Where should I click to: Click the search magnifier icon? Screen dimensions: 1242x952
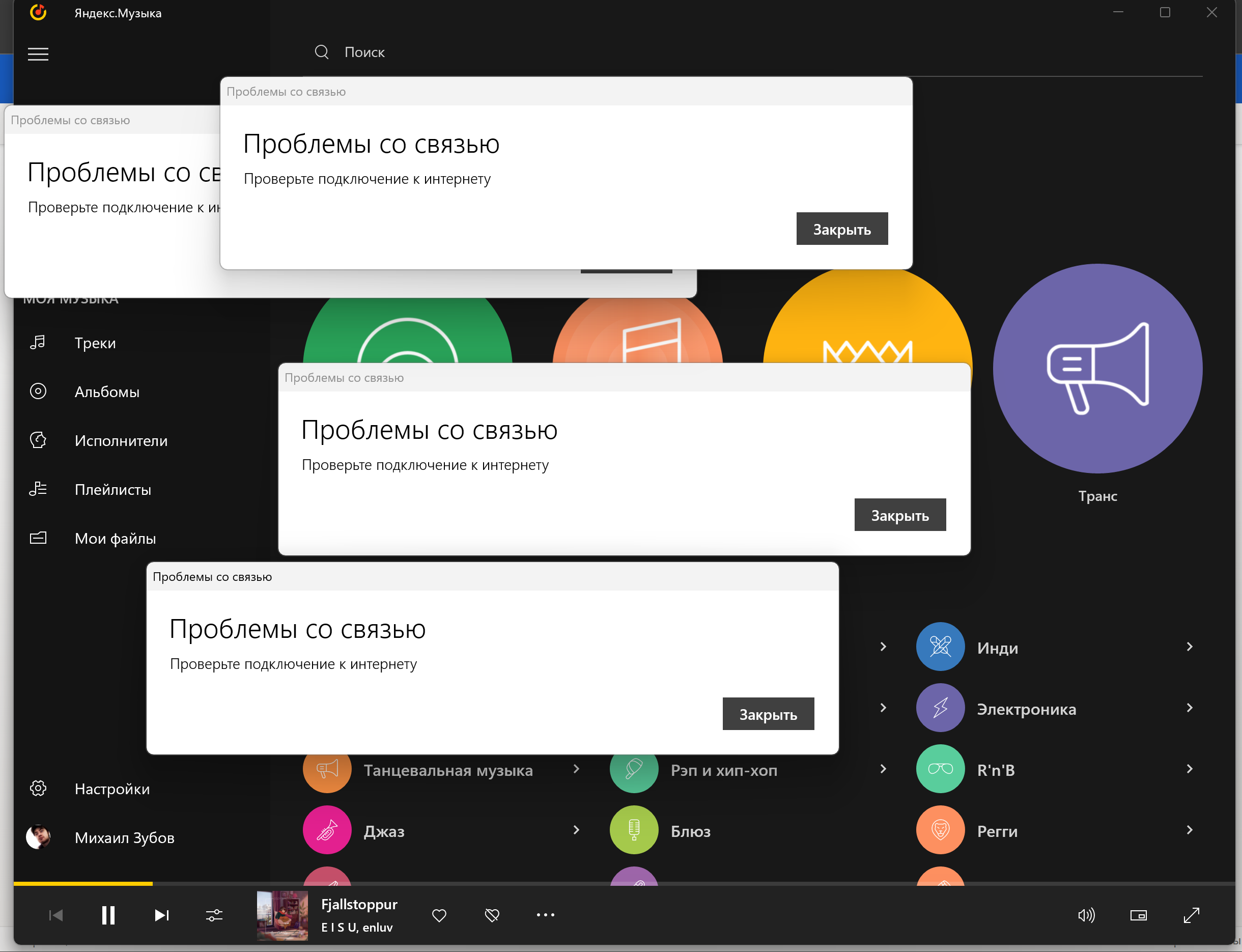322,52
